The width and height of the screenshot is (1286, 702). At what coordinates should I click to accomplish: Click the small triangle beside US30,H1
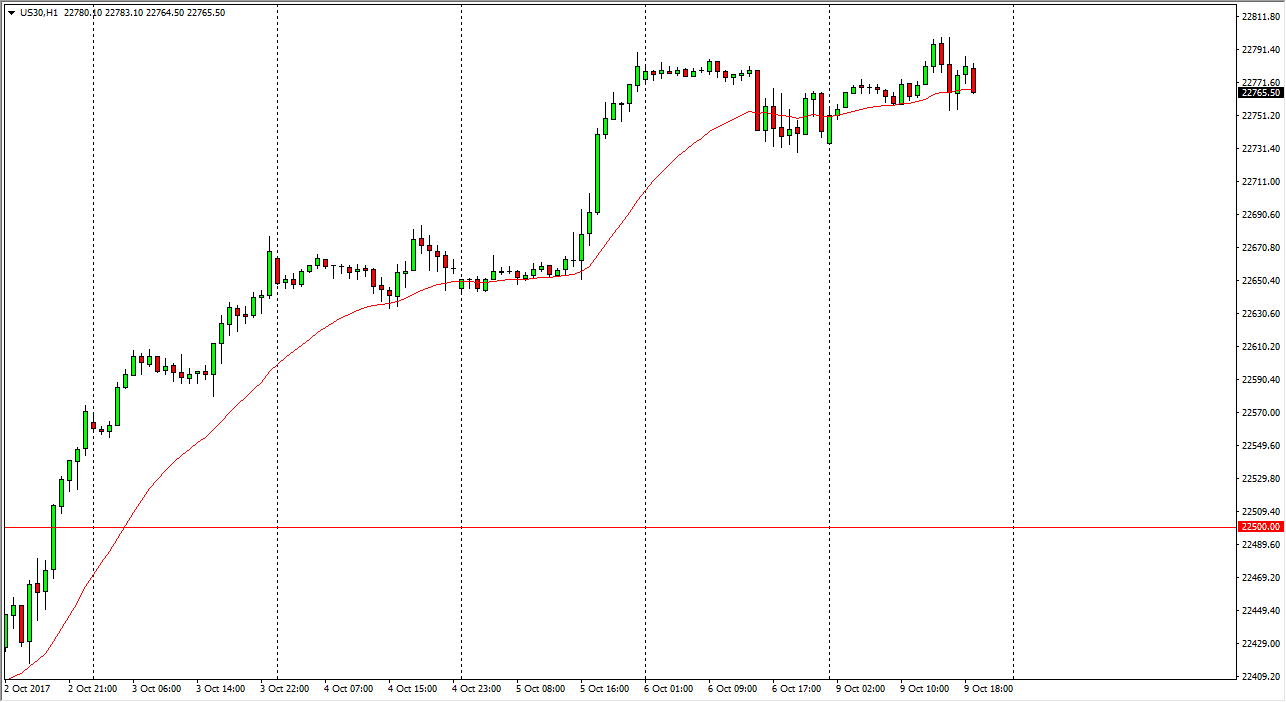pyautogui.click(x=11, y=12)
